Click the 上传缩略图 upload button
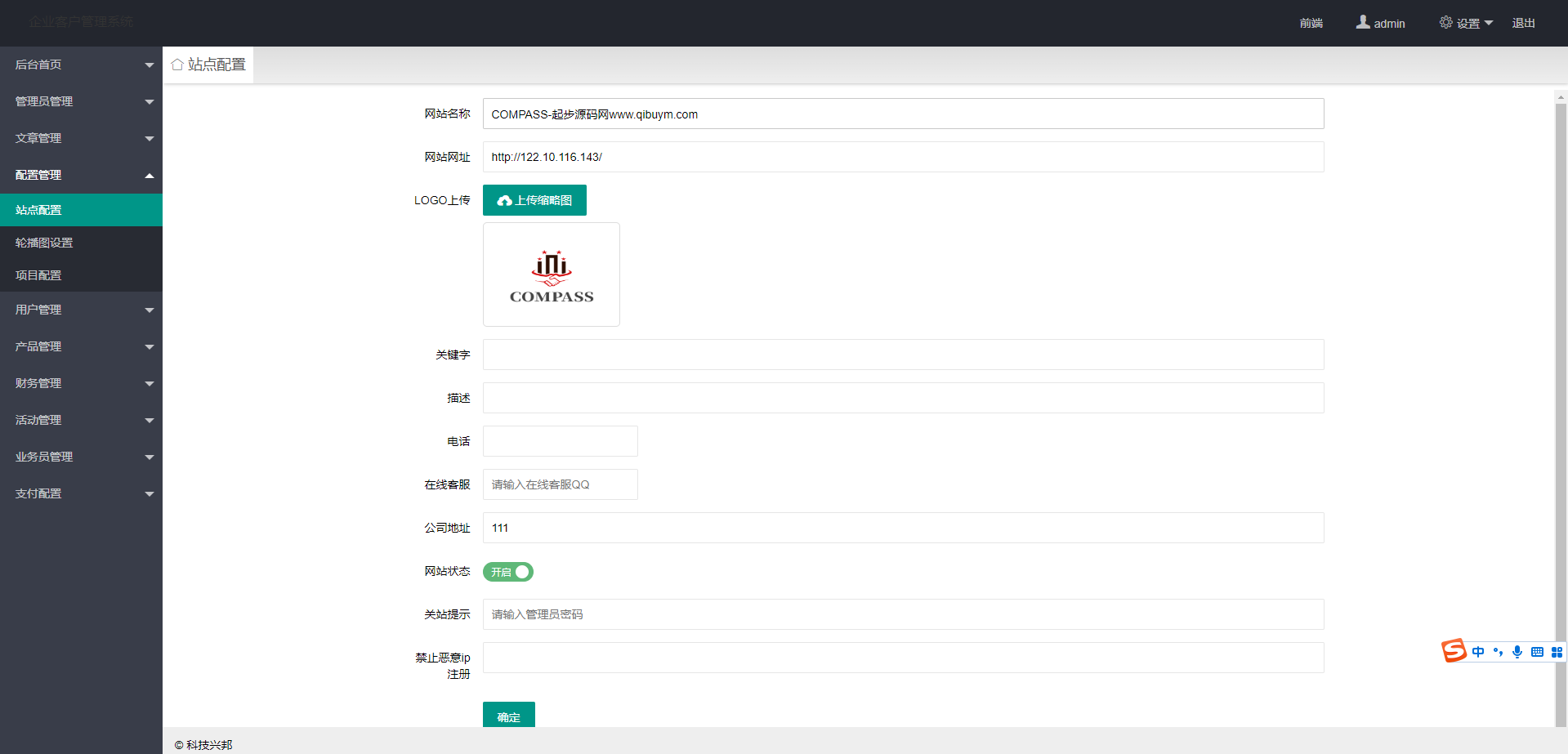The image size is (1568, 754). click(x=534, y=200)
